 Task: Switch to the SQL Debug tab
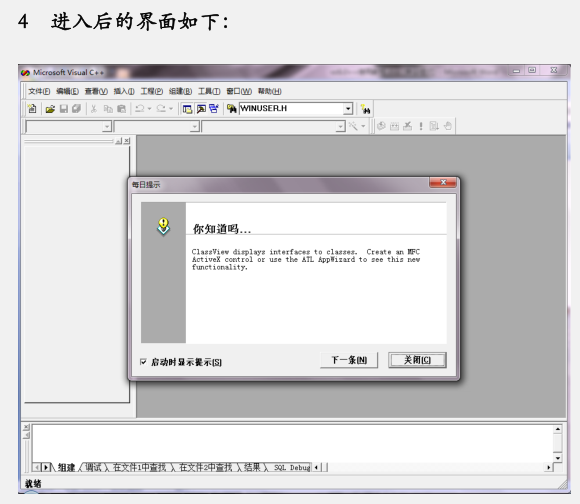292,468
